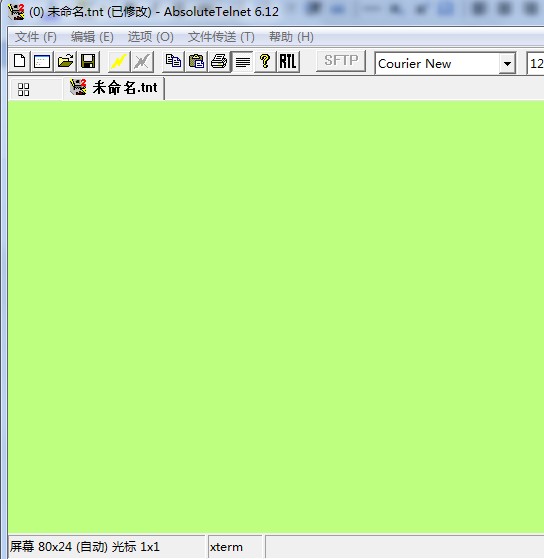The width and height of the screenshot is (544, 559).
Task: Open the connection properties window icon
Action: [42, 62]
